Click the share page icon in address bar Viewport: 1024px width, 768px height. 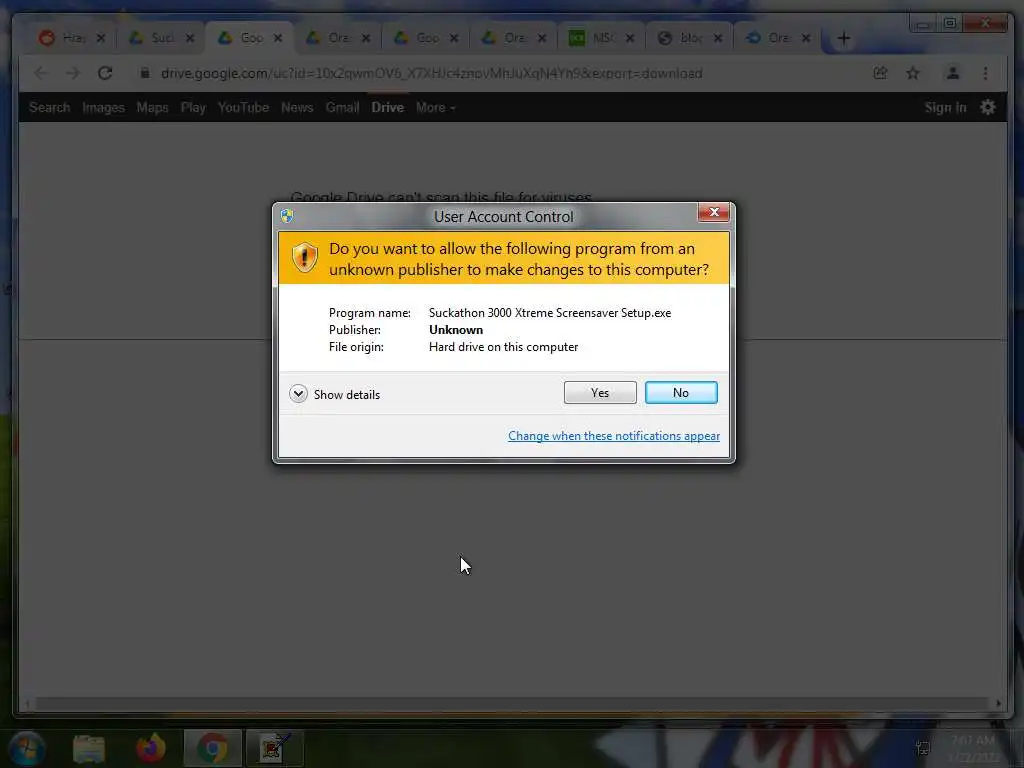tap(880, 73)
